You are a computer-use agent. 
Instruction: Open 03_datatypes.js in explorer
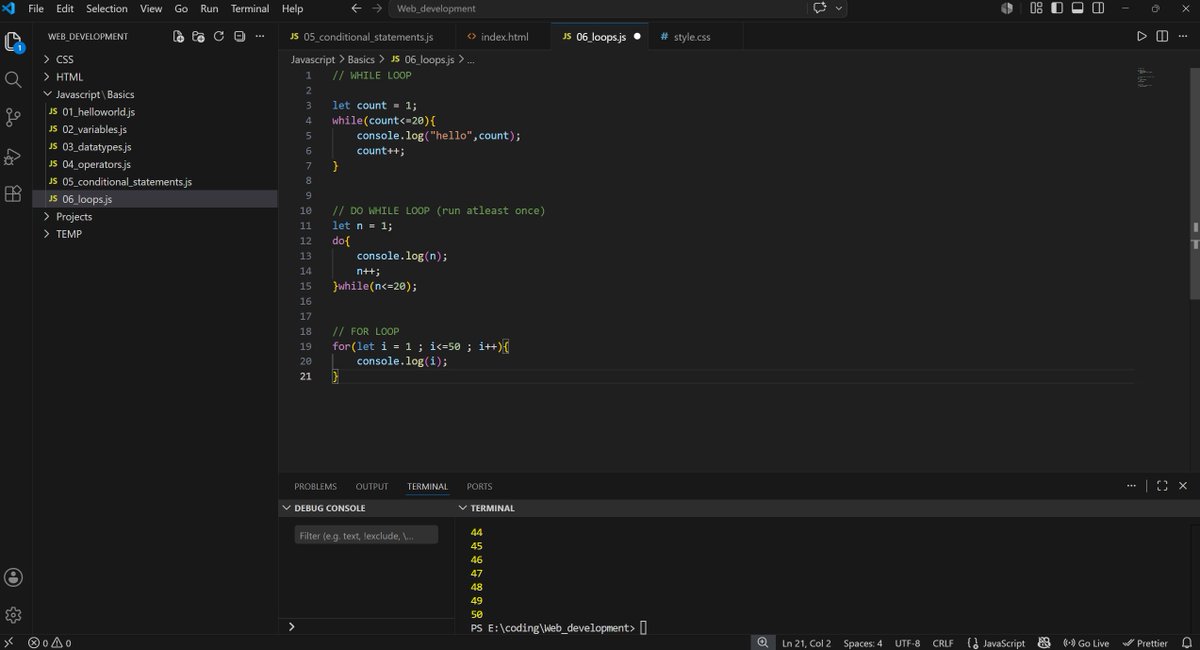pyautogui.click(x=97, y=146)
